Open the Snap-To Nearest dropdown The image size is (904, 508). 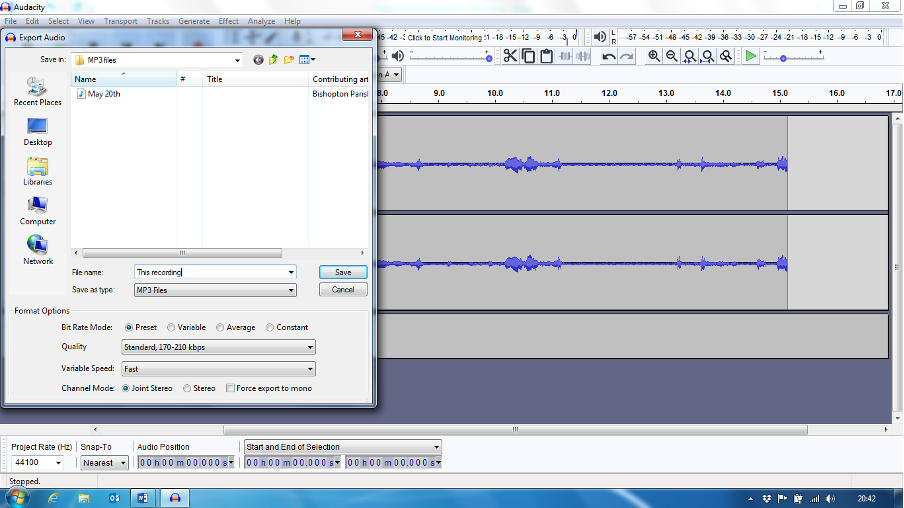[123, 463]
